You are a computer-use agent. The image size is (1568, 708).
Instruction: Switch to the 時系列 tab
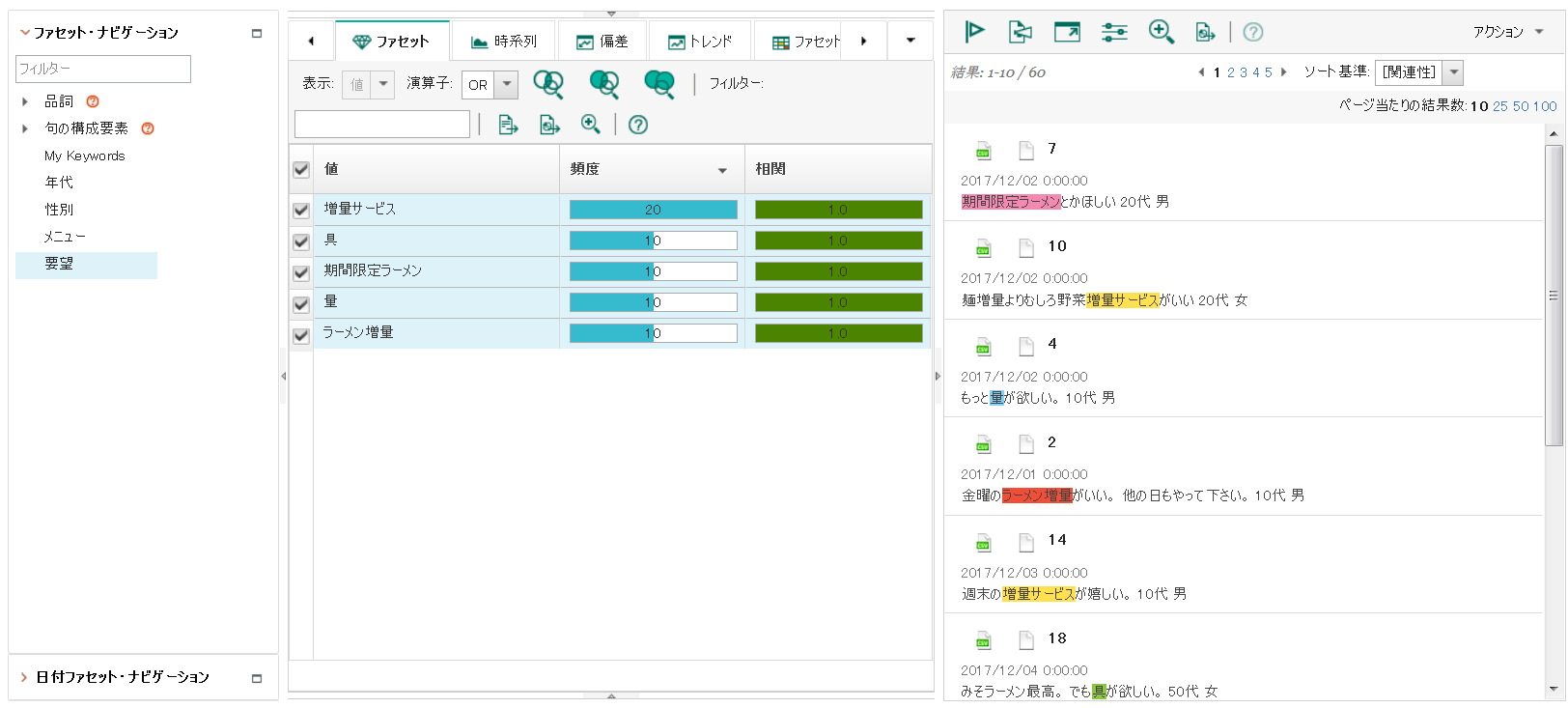[x=504, y=42]
